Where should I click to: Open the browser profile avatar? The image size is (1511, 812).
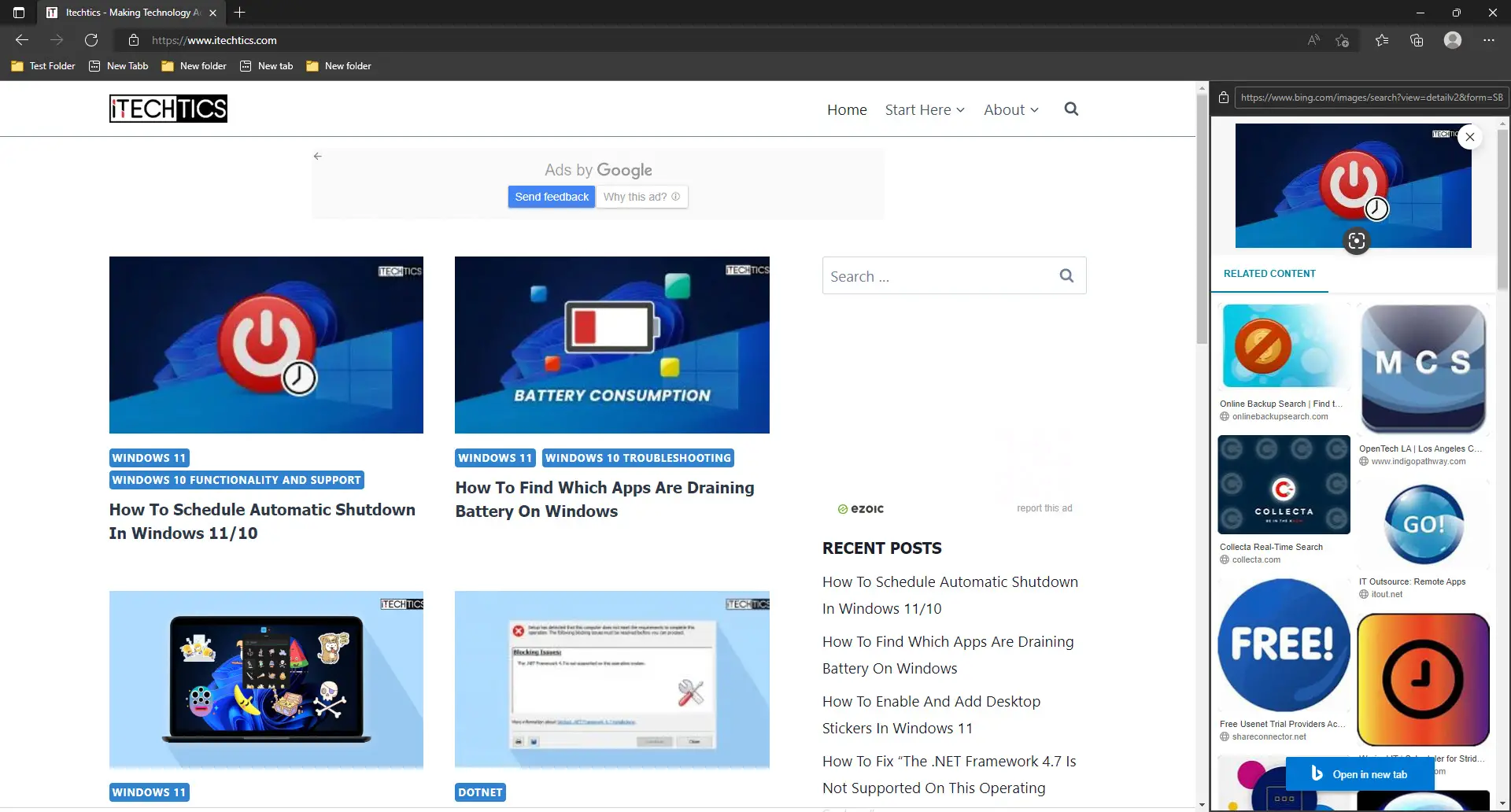pyautogui.click(x=1453, y=40)
